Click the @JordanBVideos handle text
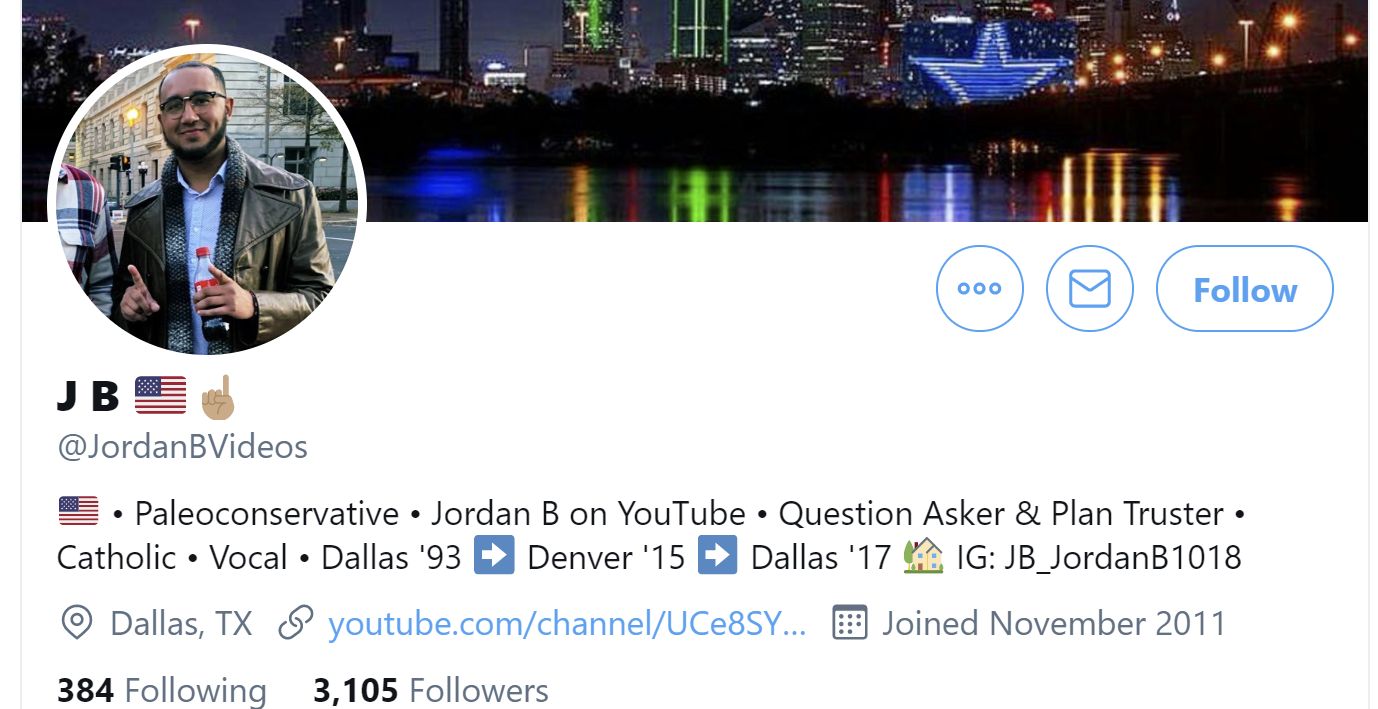The height and width of the screenshot is (709, 1378). click(x=183, y=446)
